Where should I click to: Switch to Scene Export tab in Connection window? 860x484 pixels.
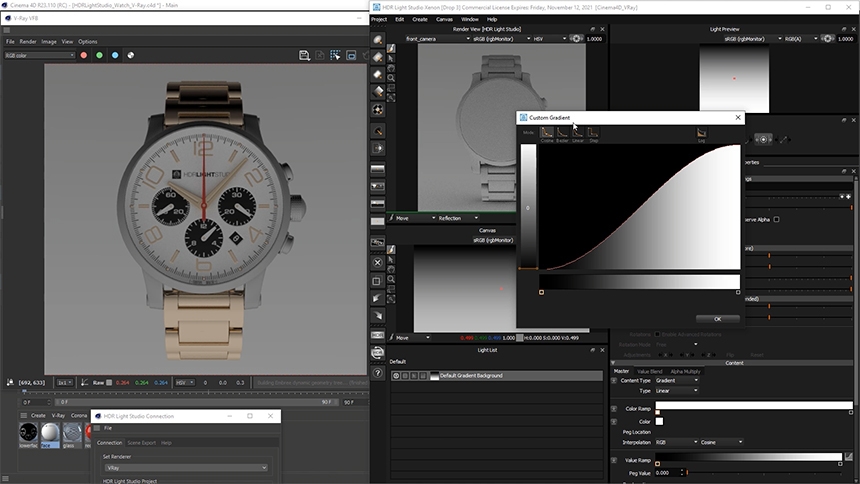(x=142, y=443)
